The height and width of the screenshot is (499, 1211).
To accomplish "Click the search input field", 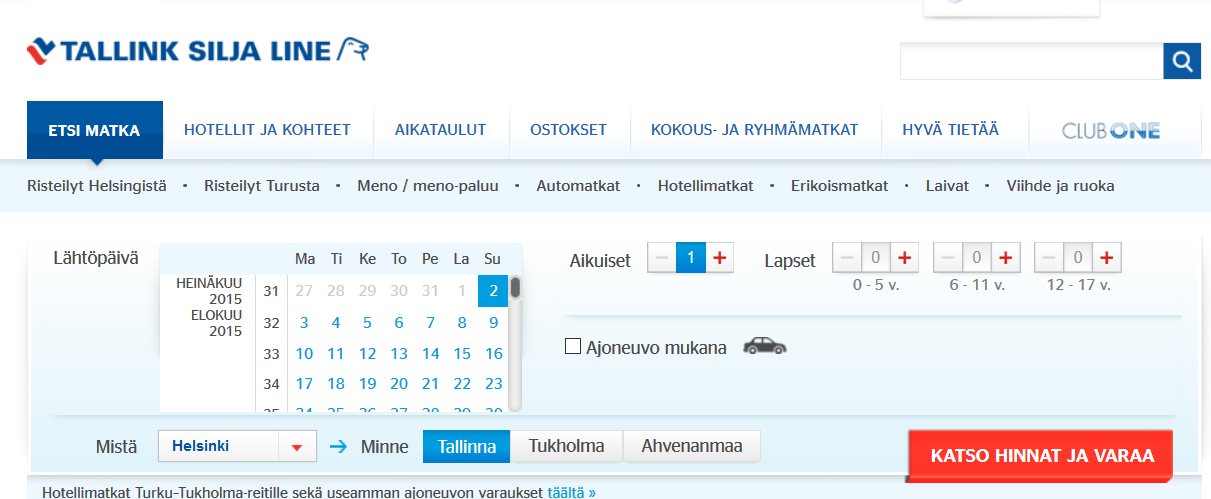I will 1031,61.
